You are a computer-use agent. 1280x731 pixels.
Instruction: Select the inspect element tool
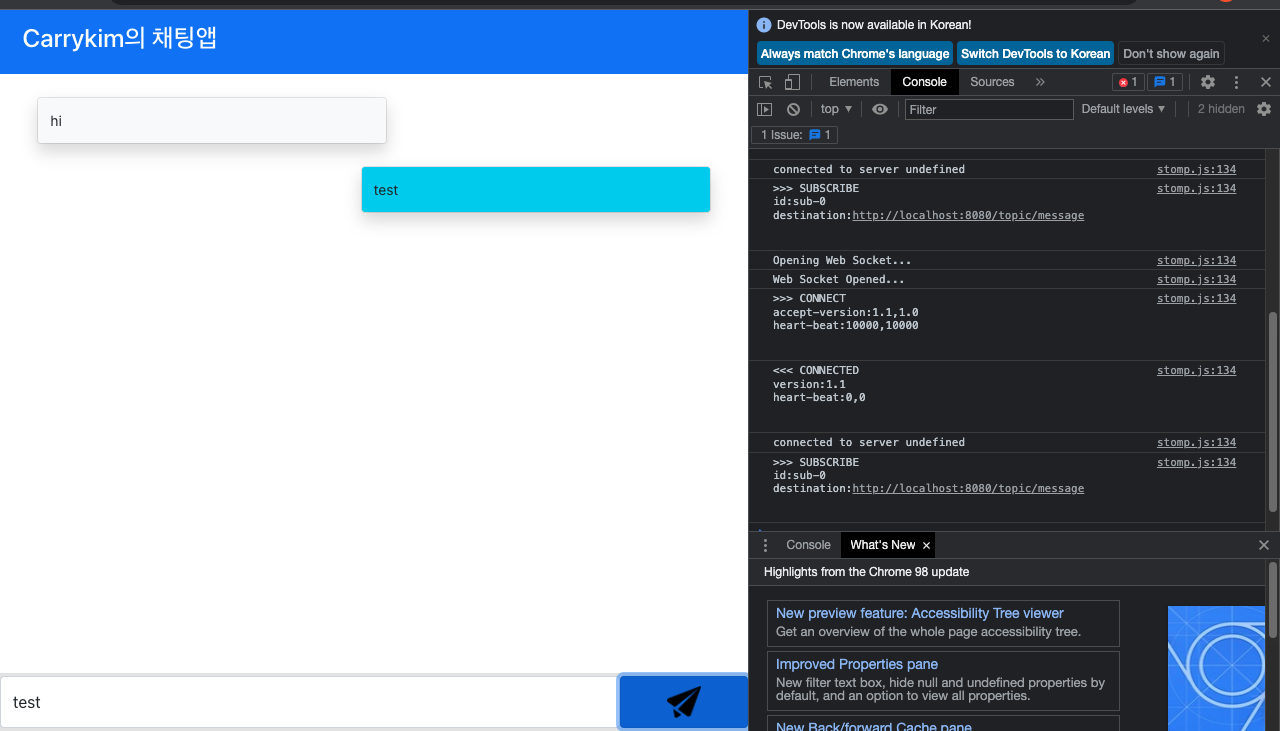coord(764,81)
